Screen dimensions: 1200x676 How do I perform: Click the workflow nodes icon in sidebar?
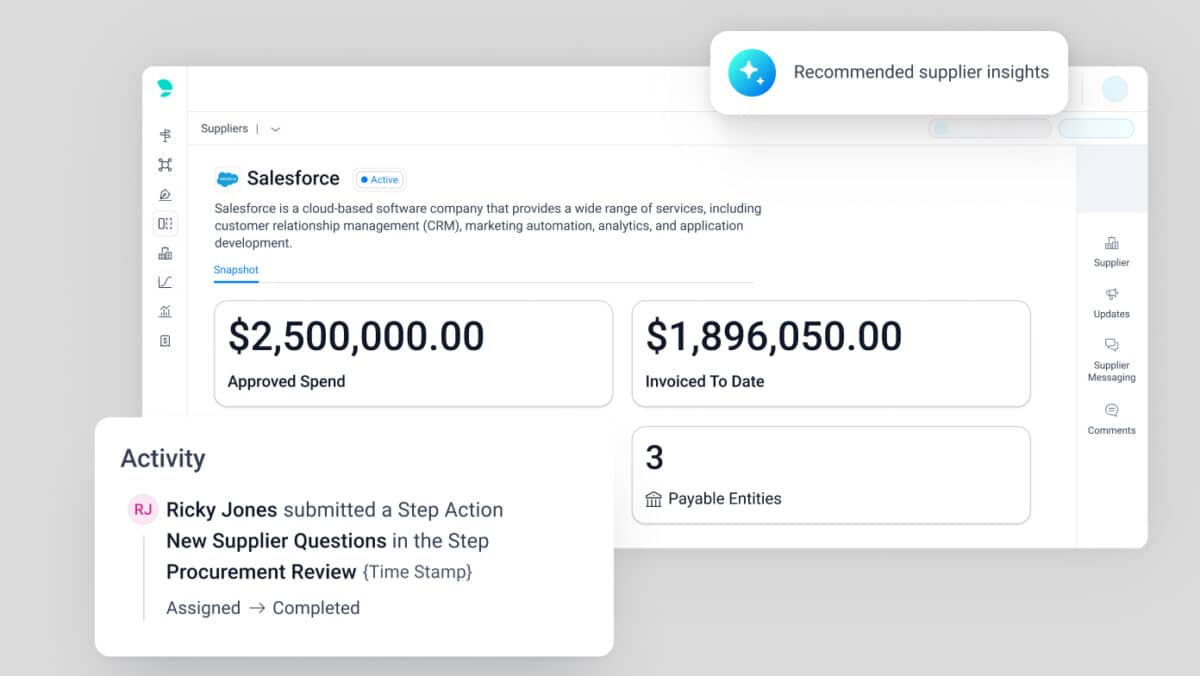pos(165,165)
